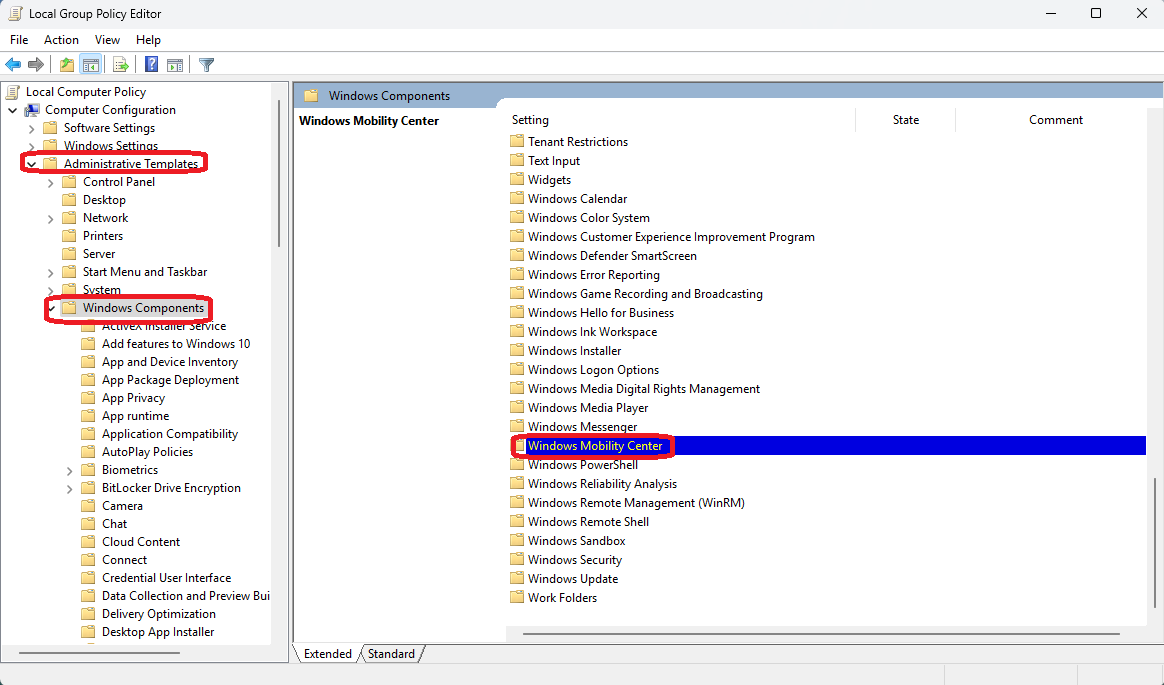Image resolution: width=1164 pixels, height=685 pixels.
Task: Open Help via blue question mark icon
Action: point(151,65)
